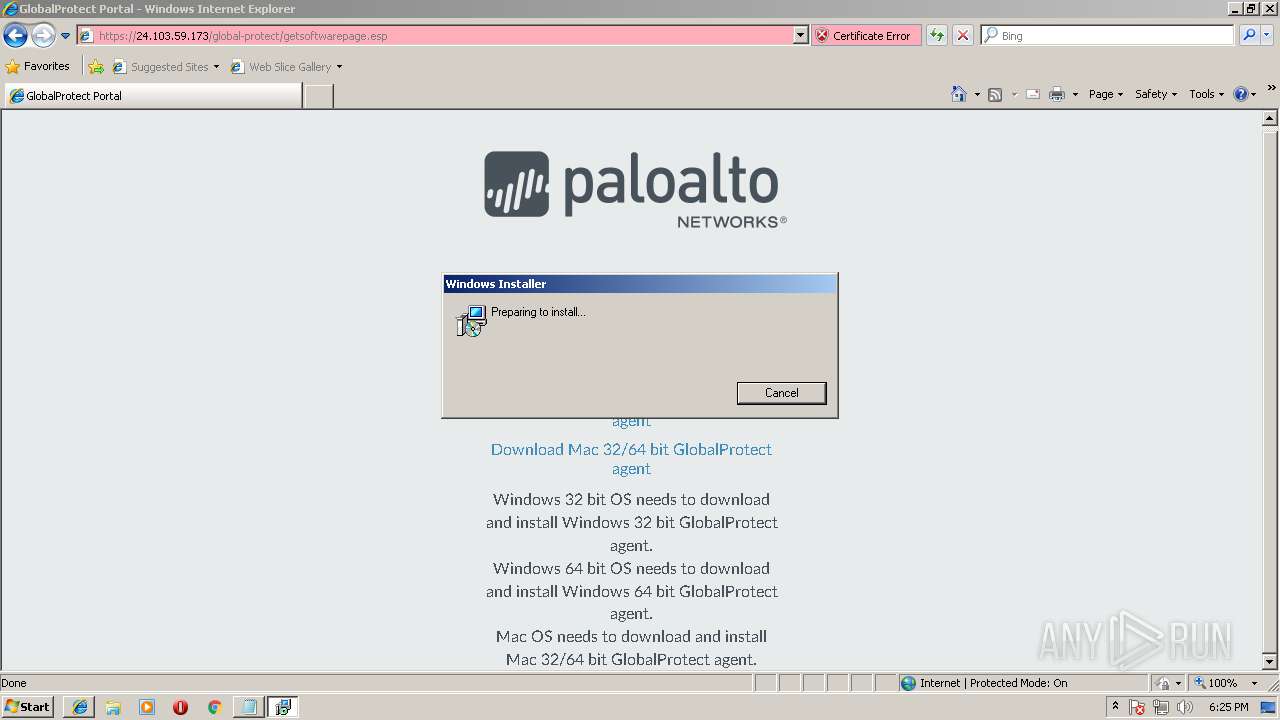
Task: Open the Windows Start menu
Action: 27,707
